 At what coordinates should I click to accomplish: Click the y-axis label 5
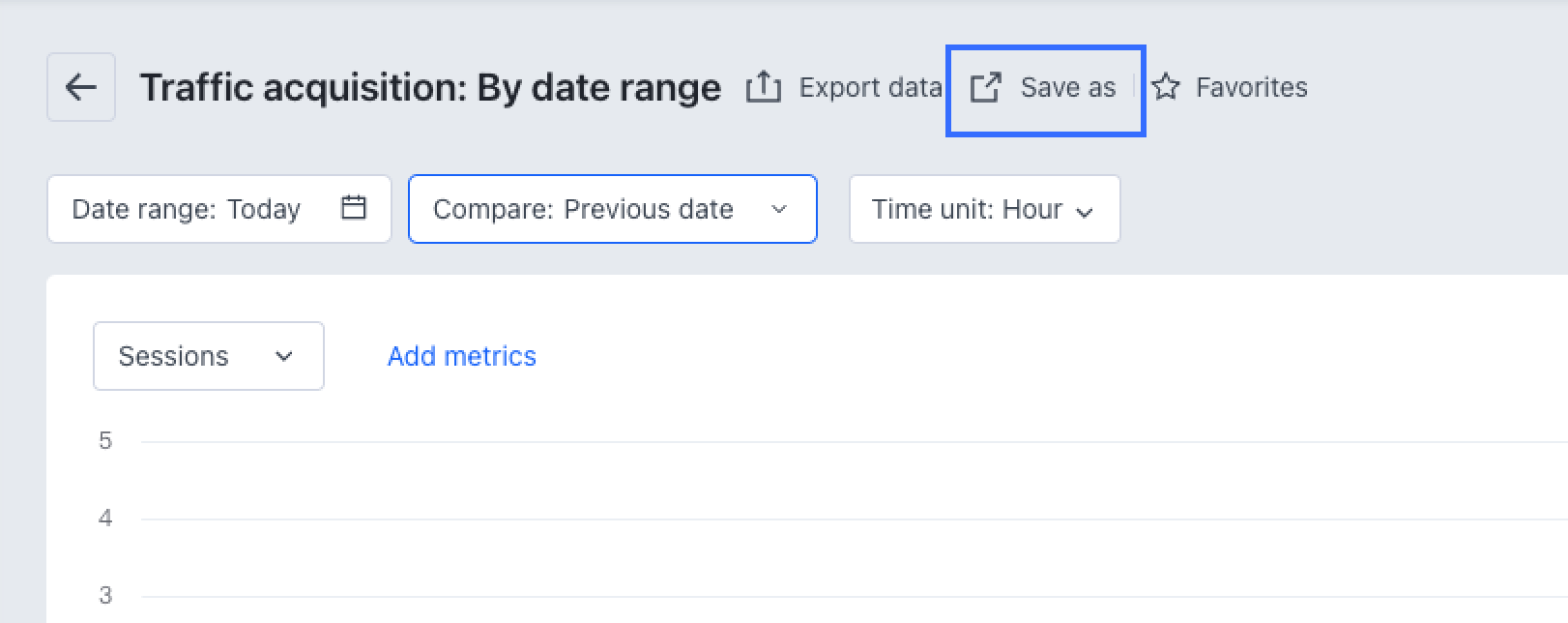click(x=105, y=441)
